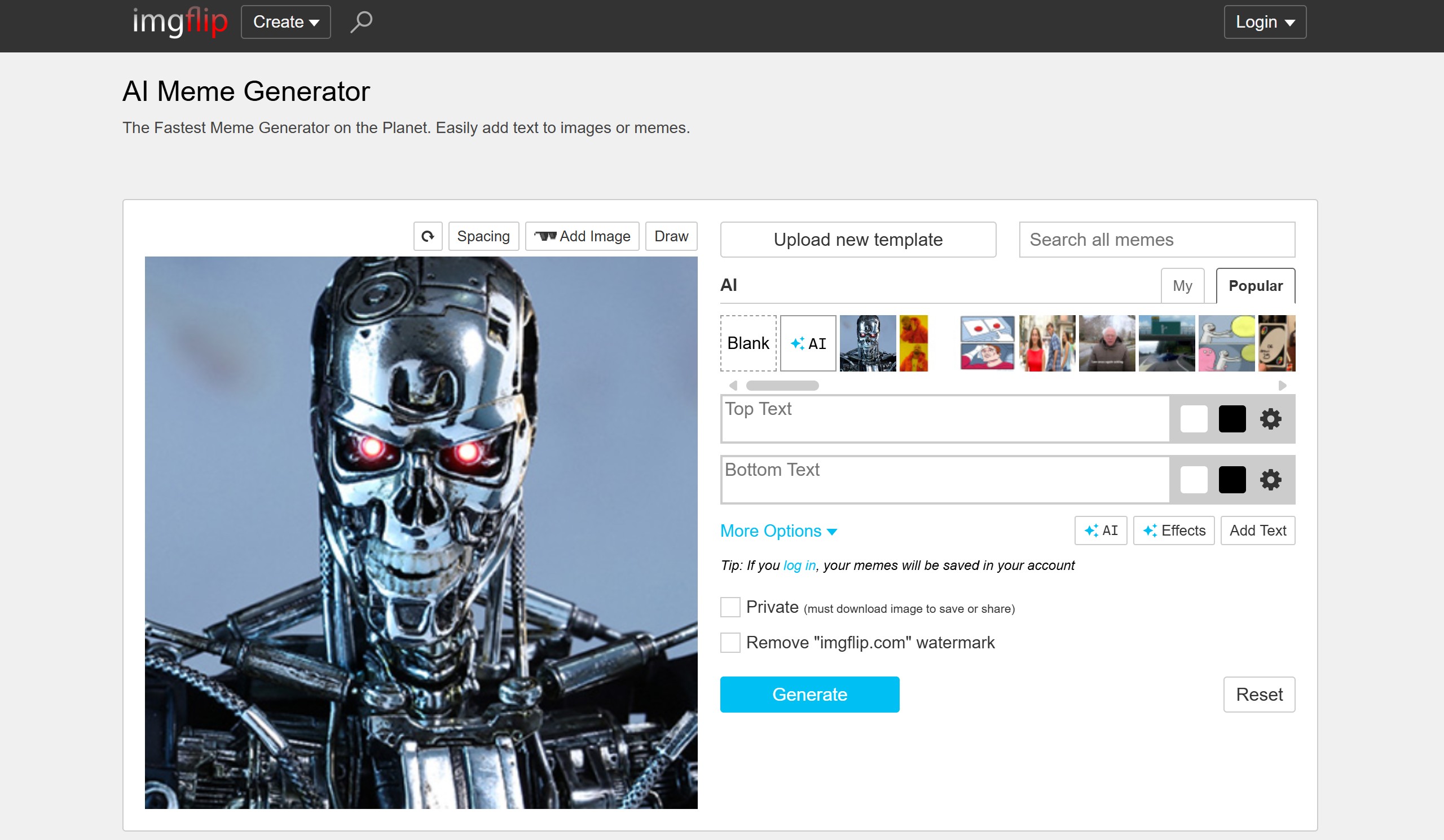Click the AI sparkle template tile
This screenshot has height=840, width=1444.
pos(808,343)
